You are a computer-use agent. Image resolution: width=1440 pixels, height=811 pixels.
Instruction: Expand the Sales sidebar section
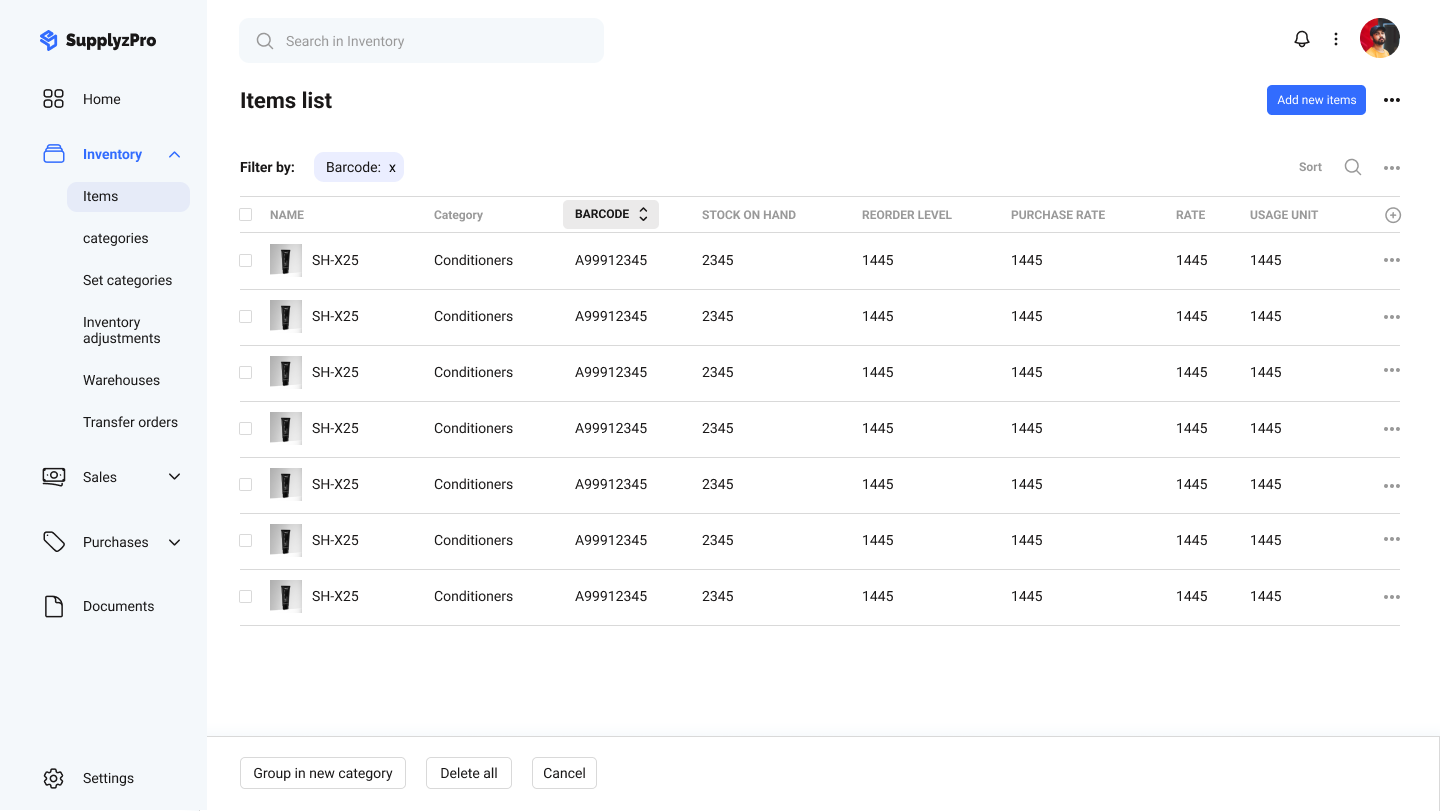175,477
